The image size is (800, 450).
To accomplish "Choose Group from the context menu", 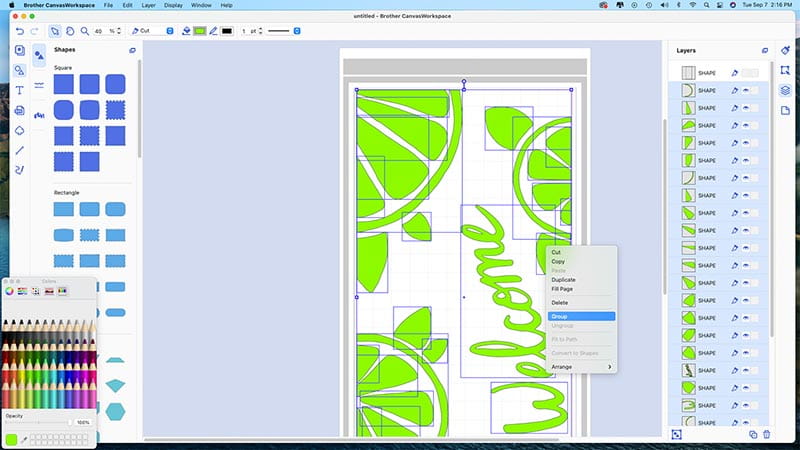I will (559, 316).
